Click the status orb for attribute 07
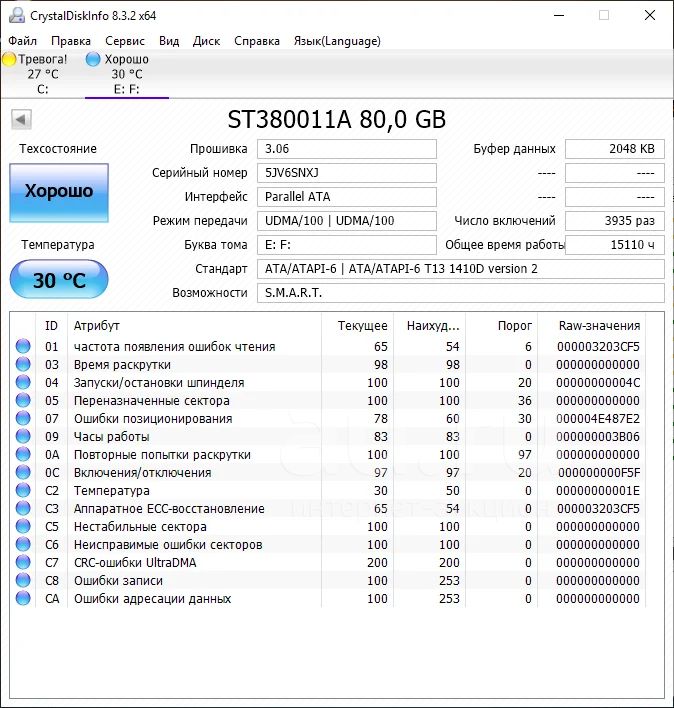Screen dimensions: 674x708 coord(23,419)
